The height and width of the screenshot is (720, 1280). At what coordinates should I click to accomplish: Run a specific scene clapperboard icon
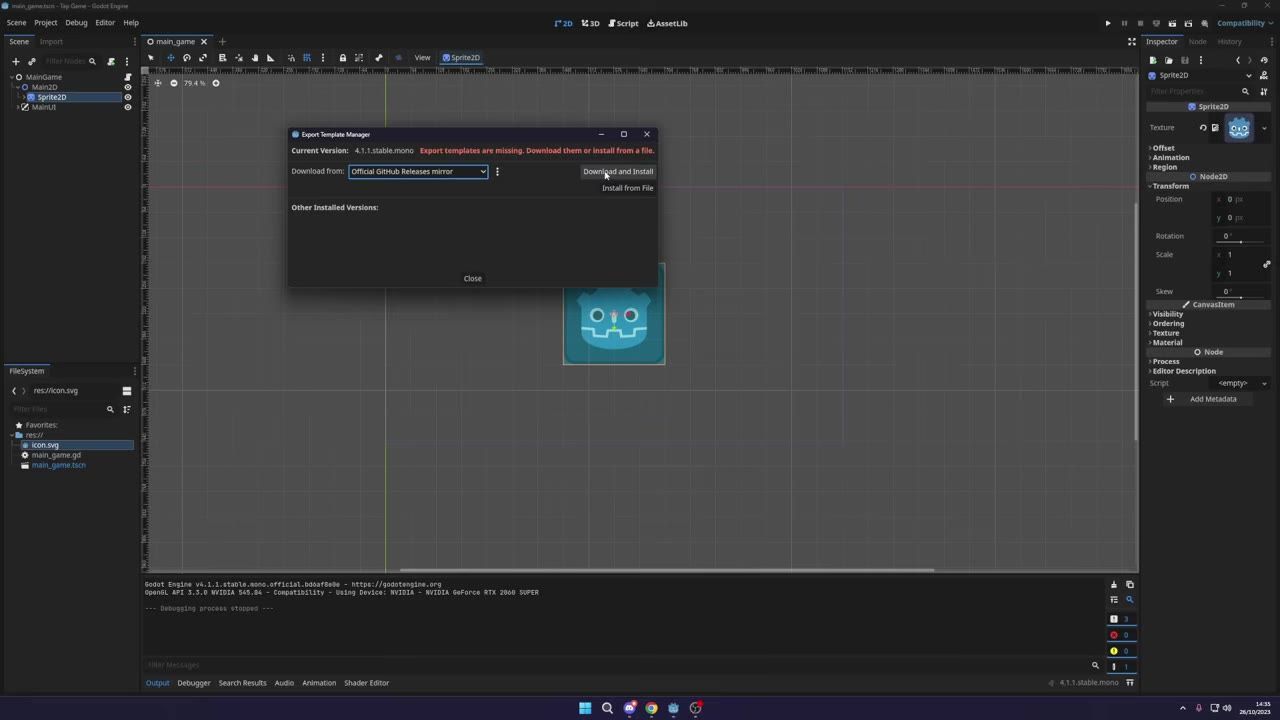point(1188,23)
